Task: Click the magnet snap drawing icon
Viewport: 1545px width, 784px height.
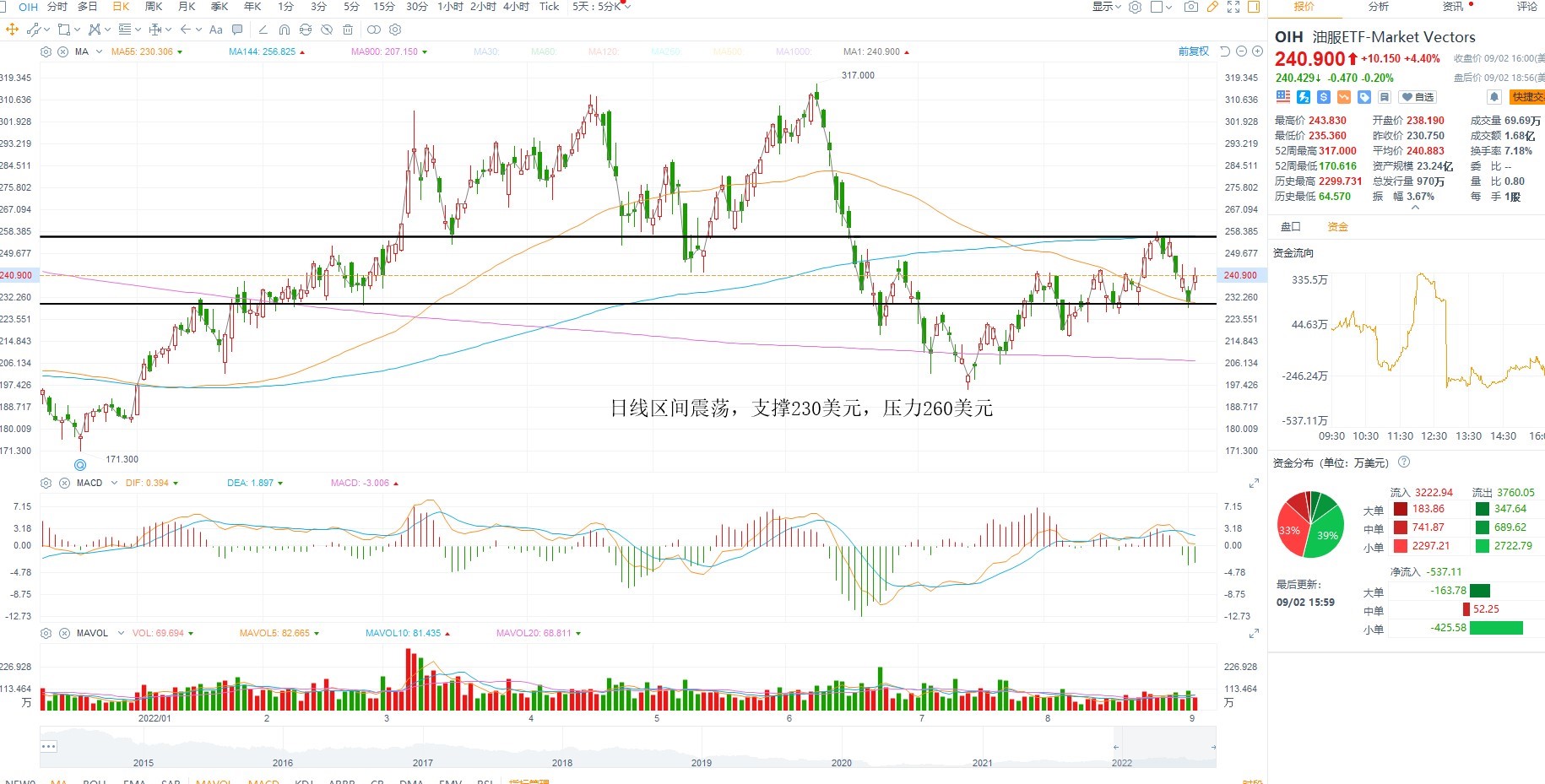Action: [285, 30]
